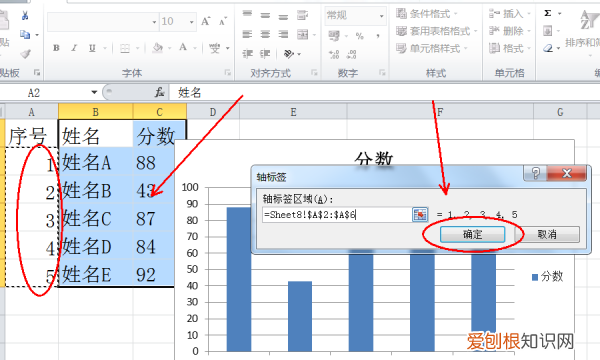This screenshot has height=360, width=600.
Task: Toggle Italic formatting
Action: pyautogui.click(x=74, y=48)
